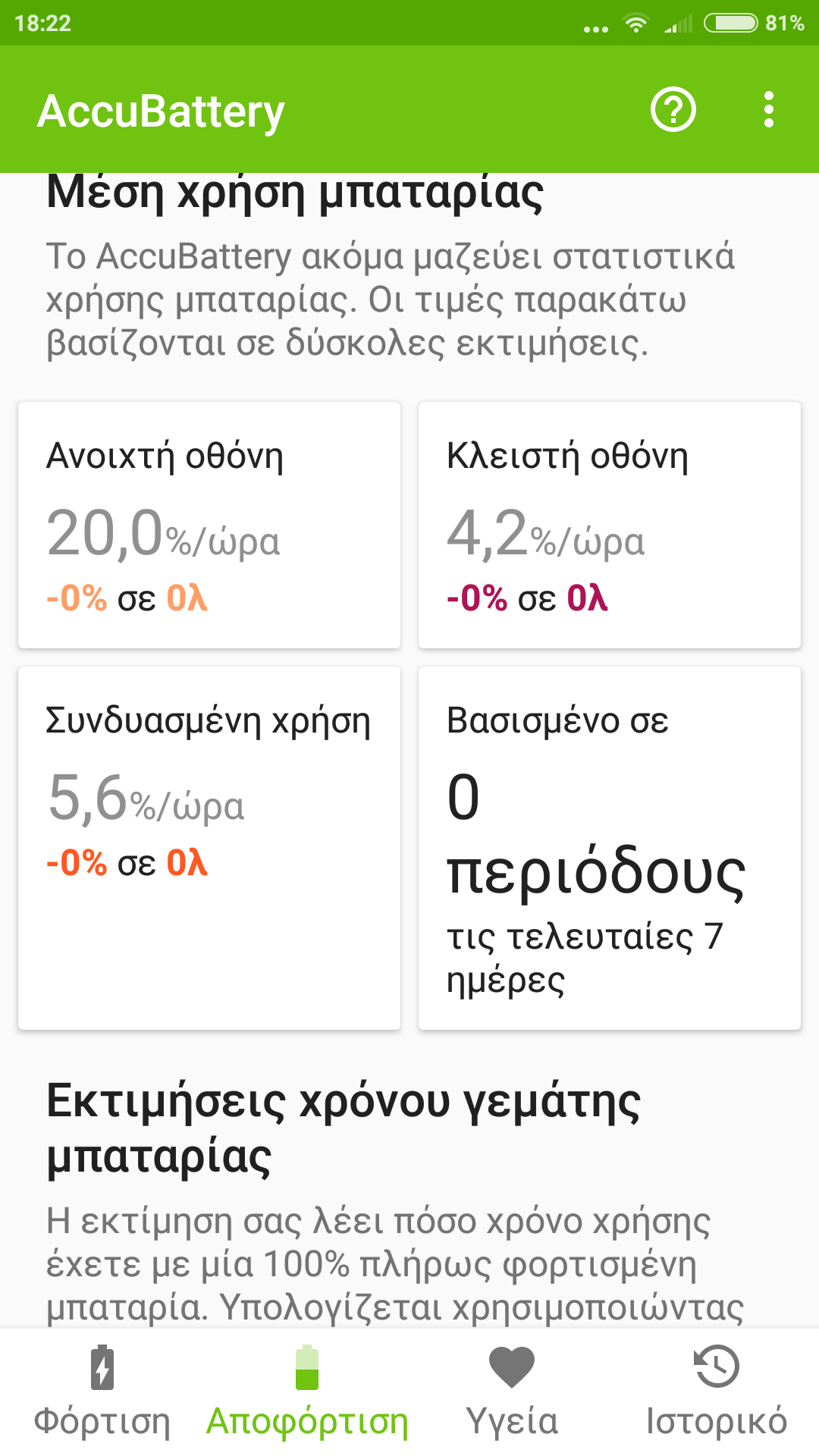Image resolution: width=819 pixels, height=1456 pixels.
Task: Tap the Μέση χρήση μπαταρίας heading
Action: [x=295, y=193]
